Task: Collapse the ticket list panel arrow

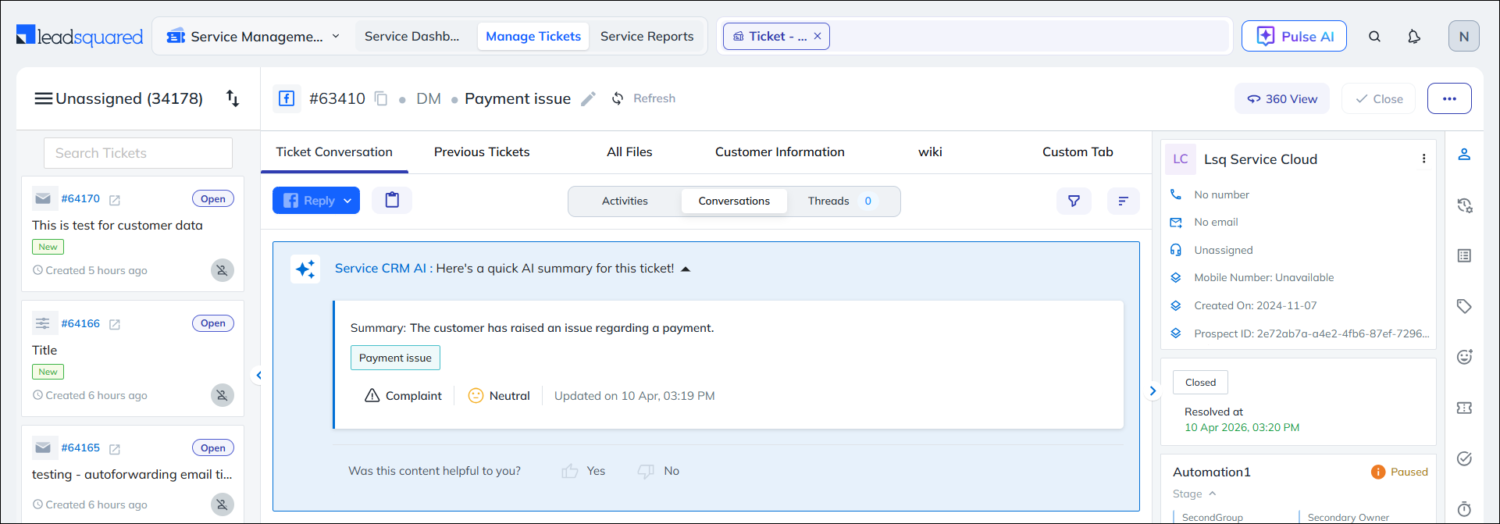Action: pos(258,375)
